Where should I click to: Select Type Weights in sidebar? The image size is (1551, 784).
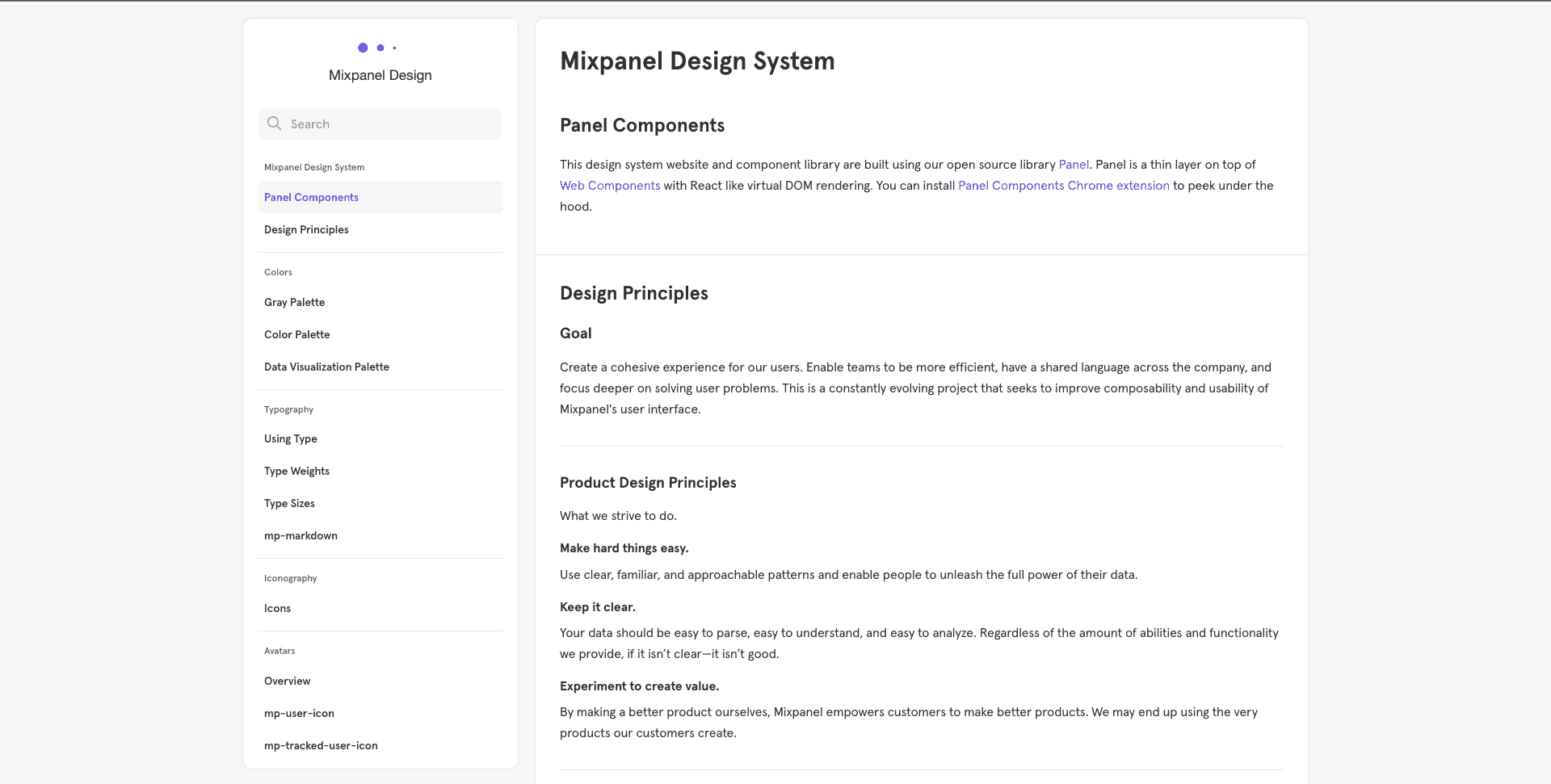380,471
